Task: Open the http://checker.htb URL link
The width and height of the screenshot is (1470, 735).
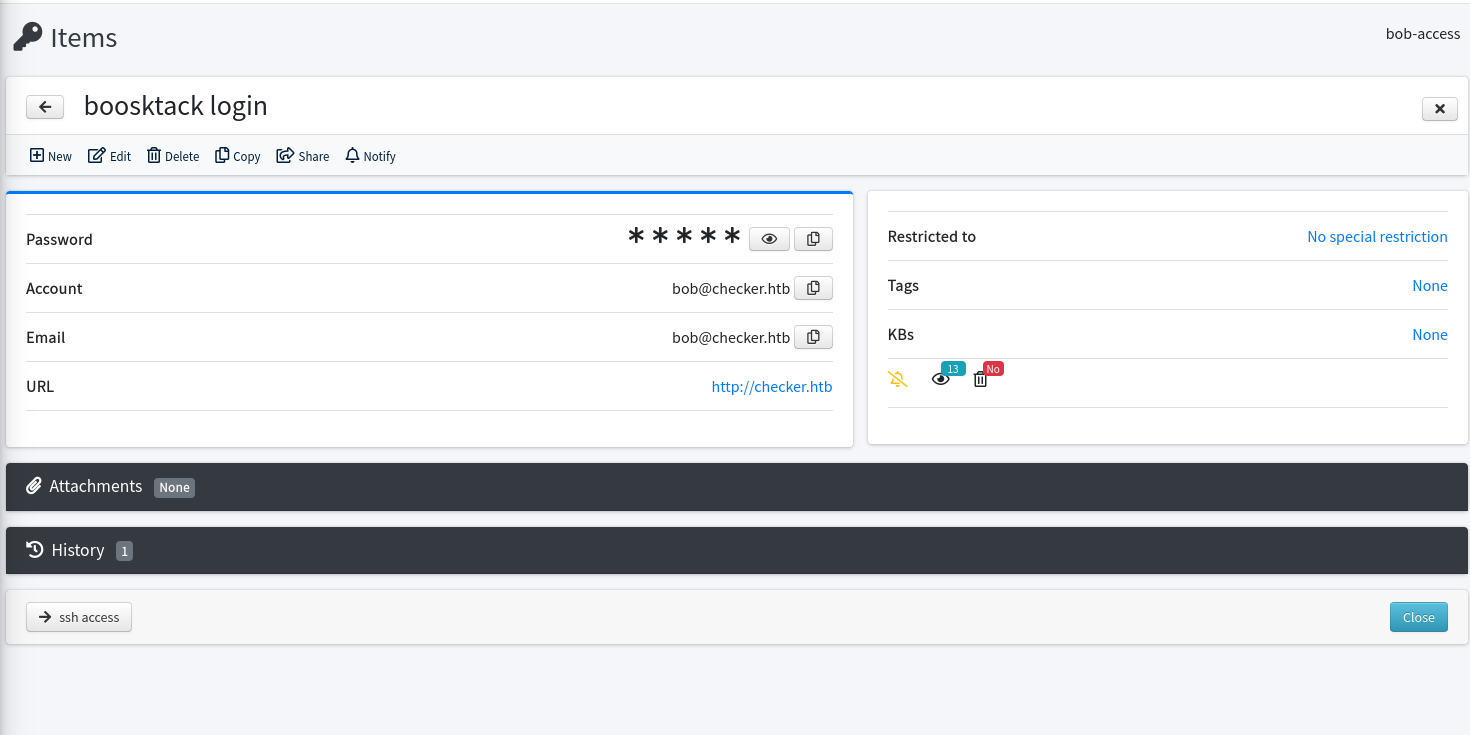Action: [771, 386]
